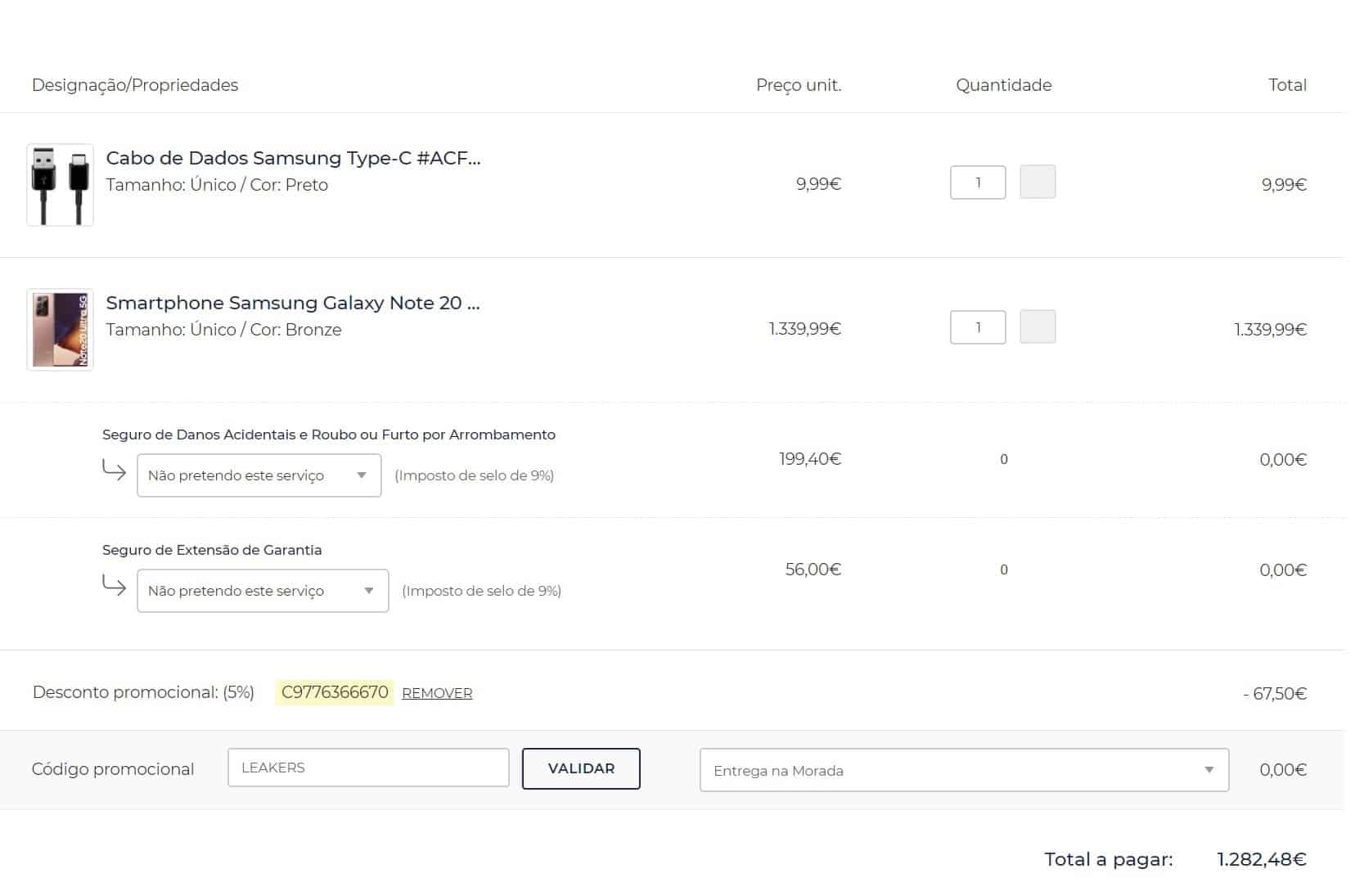Click the gray button beside cable quantity
Image resolution: width=1364 pixels, height=896 pixels.
[1038, 182]
